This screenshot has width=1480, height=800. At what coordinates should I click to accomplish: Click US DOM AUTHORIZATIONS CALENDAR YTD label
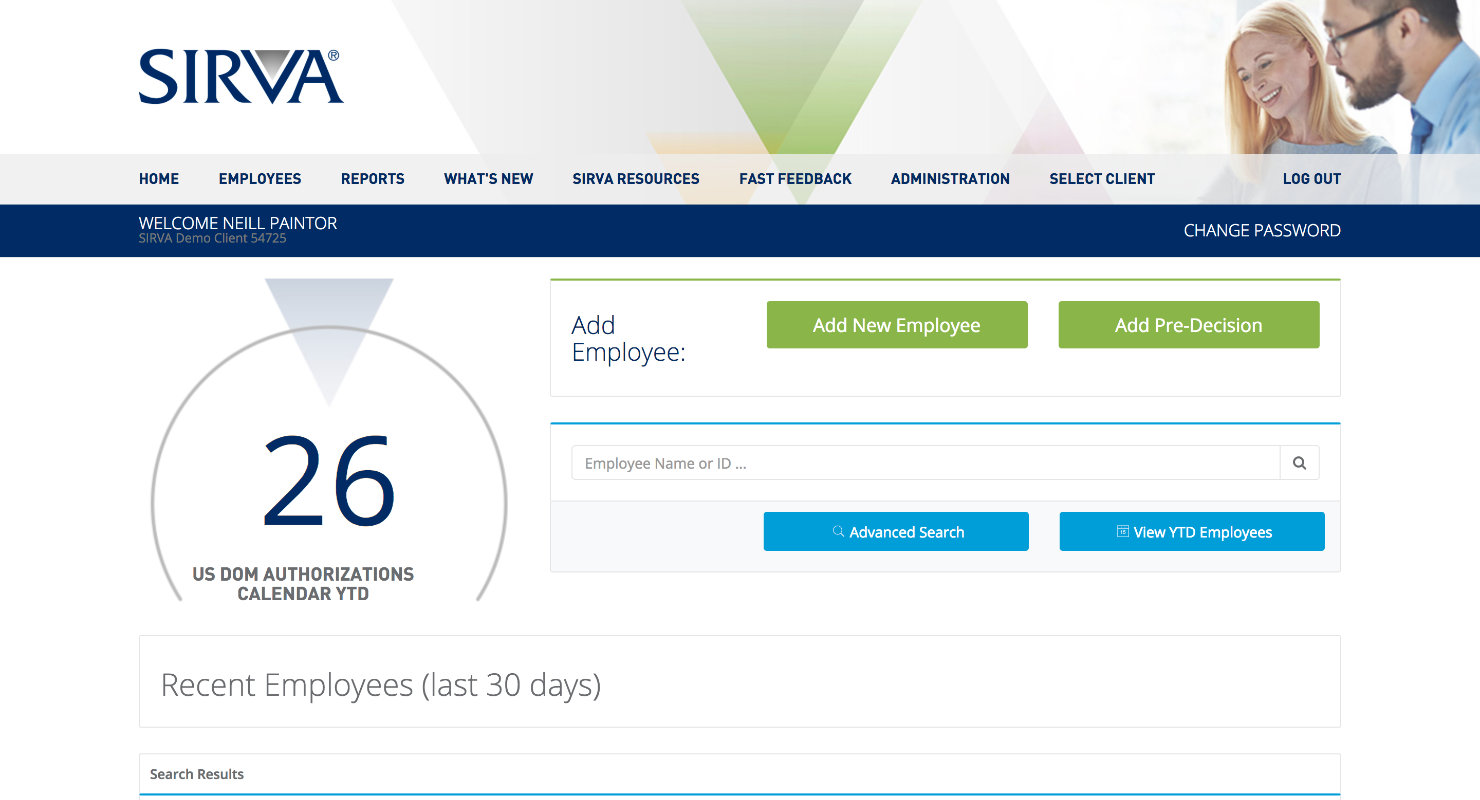[x=303, y=584]
